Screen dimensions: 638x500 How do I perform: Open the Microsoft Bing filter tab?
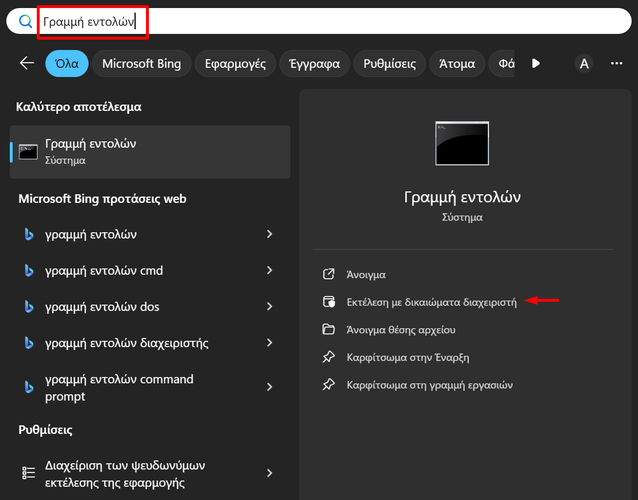(x=142, y=63)
